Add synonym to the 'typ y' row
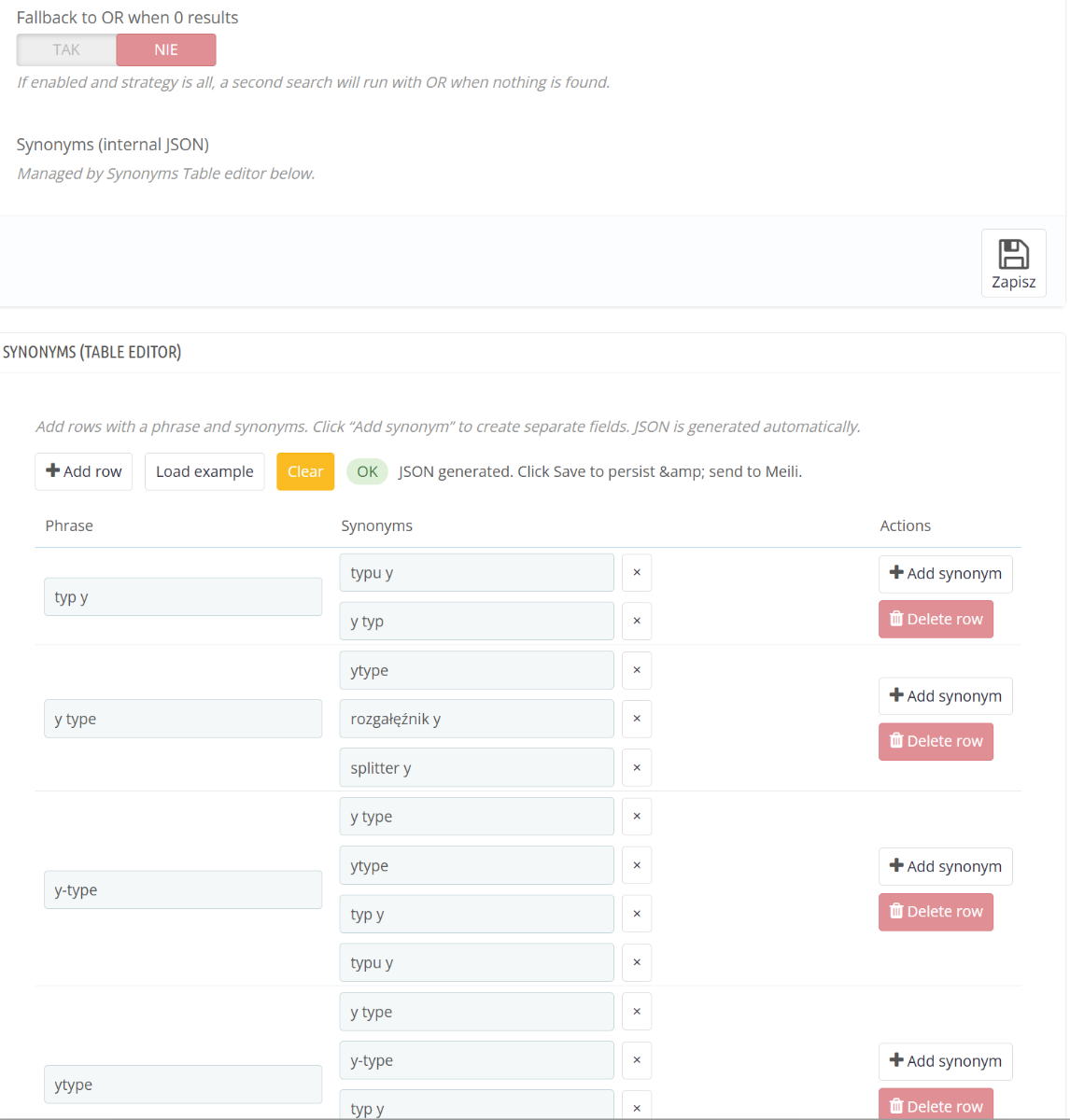Screen dimensions: 1070x1120 point(945,574)
